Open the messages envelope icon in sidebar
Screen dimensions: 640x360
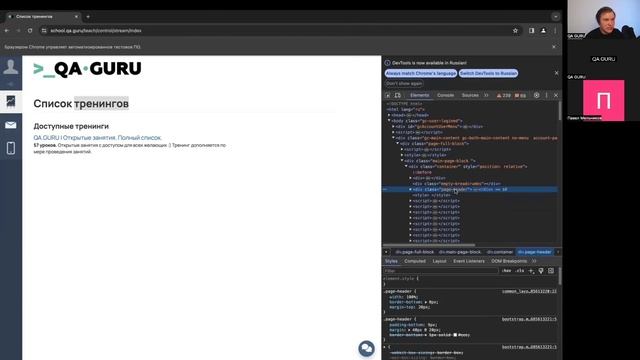(11, 125)
